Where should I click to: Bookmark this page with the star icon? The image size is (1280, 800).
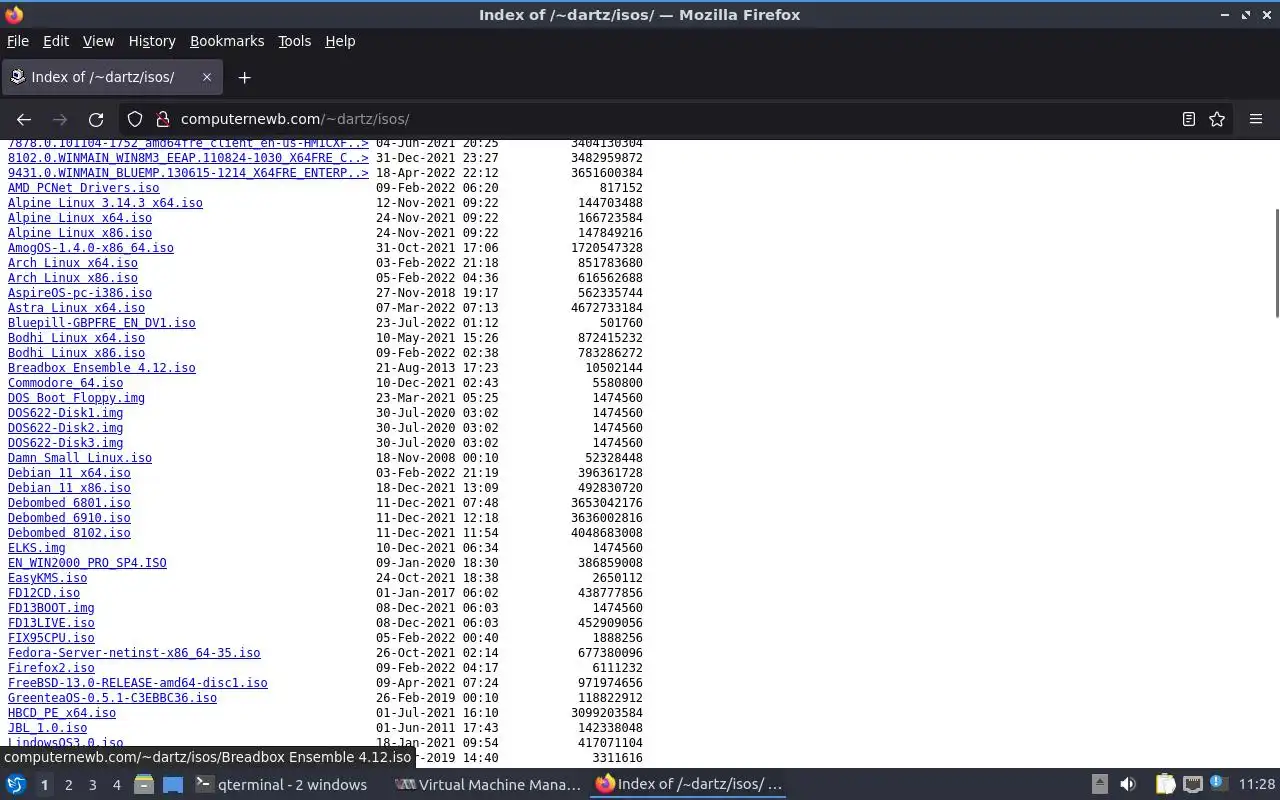[x=1217, y=119]
